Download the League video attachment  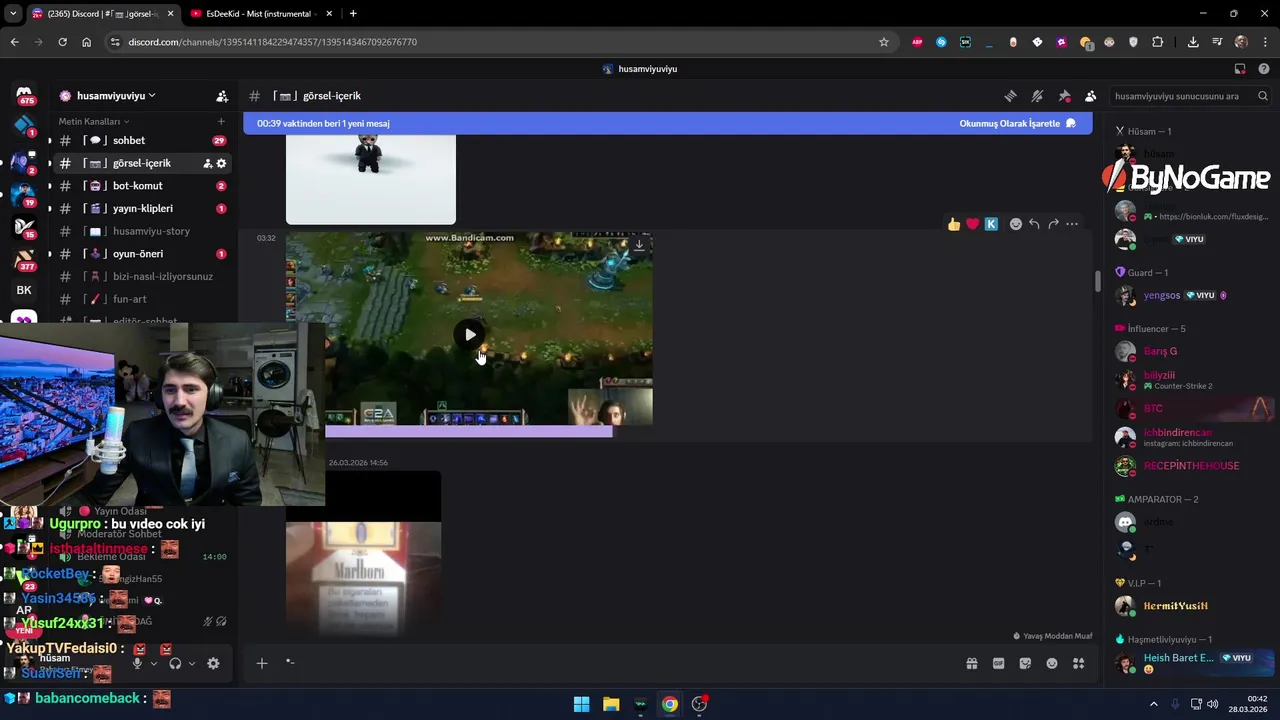coord(639,245)
